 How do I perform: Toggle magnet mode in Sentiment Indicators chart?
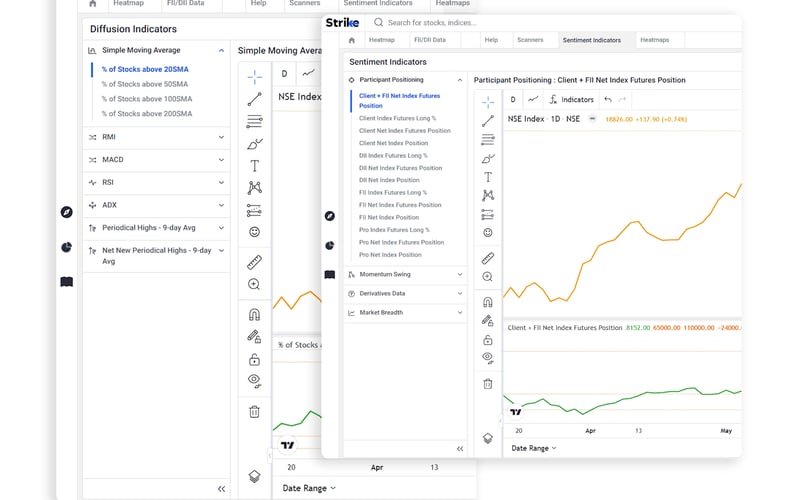click(x=488, y=302)
